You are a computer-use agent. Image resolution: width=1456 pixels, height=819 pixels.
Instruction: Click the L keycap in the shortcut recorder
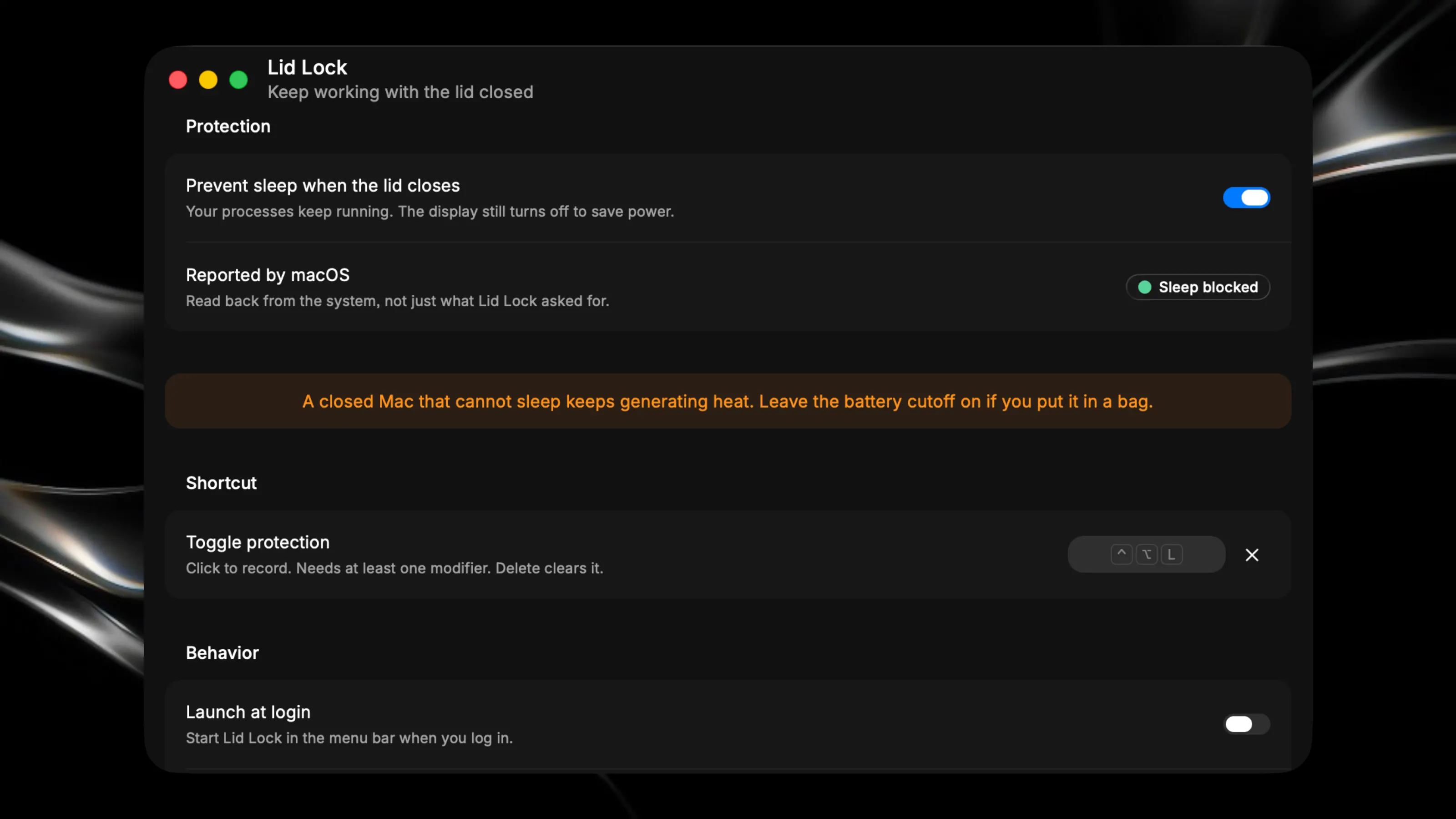click(1172, 554)
